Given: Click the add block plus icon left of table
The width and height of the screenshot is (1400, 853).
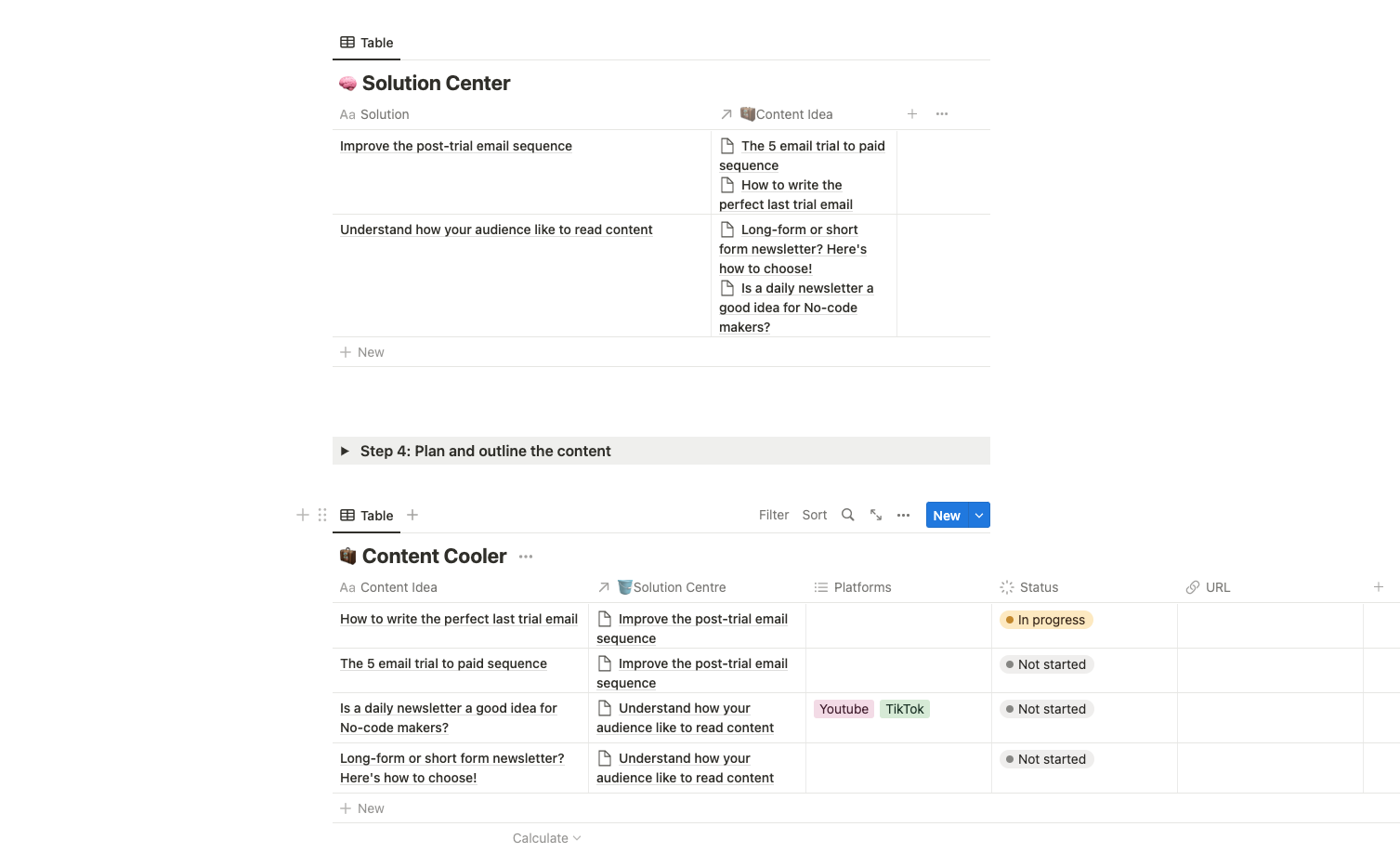Looking at the screenshot, I should click(x=303, y=515).
